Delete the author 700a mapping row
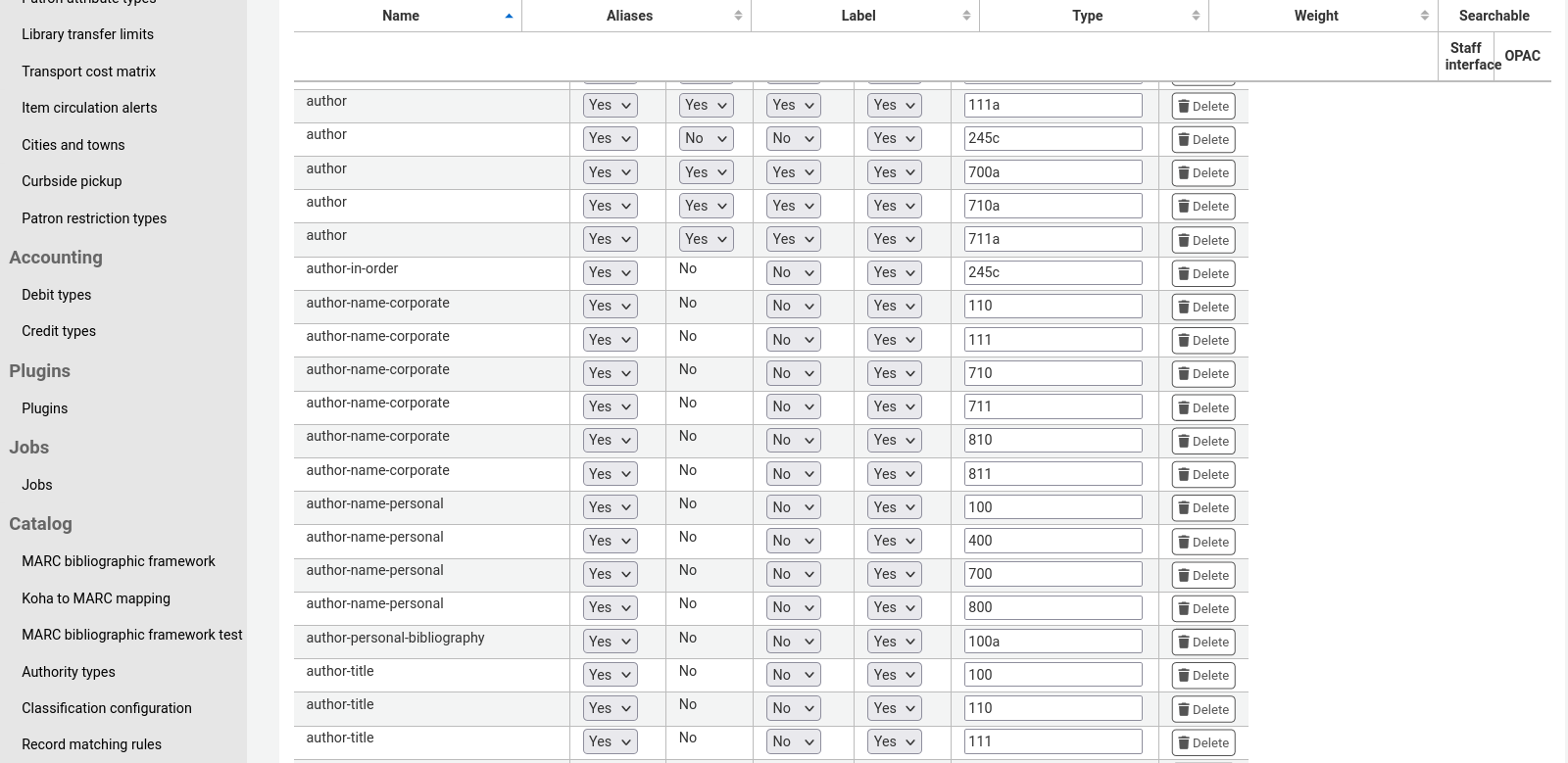This screenshot has width=1568, height=763. [x=1202, y=173]
